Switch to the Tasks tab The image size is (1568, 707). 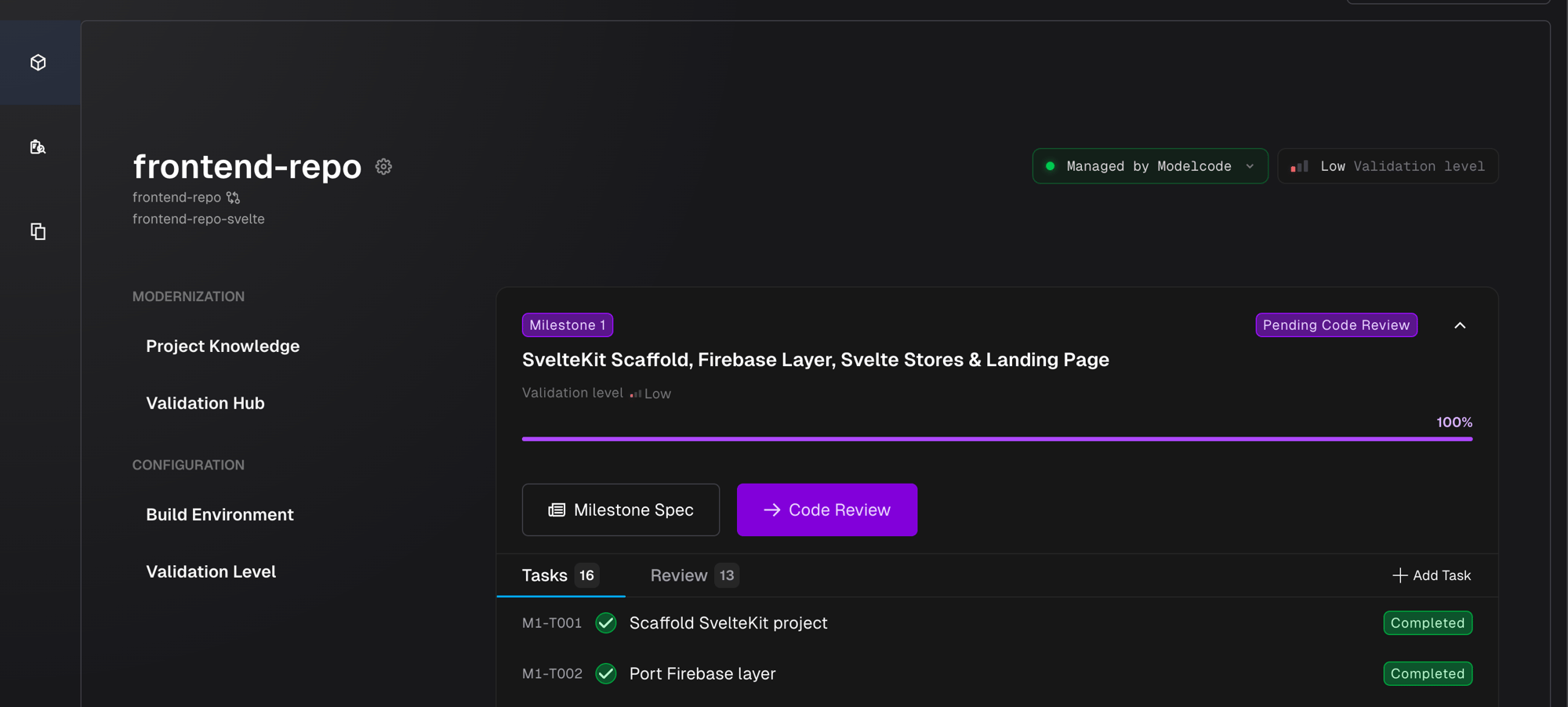561,575
